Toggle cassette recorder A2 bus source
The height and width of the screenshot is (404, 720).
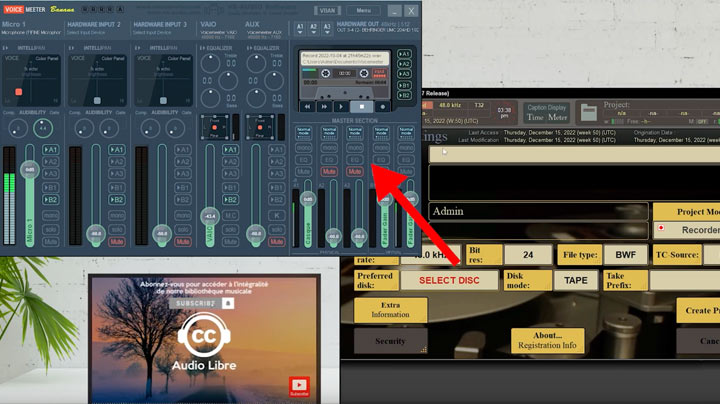404,64
